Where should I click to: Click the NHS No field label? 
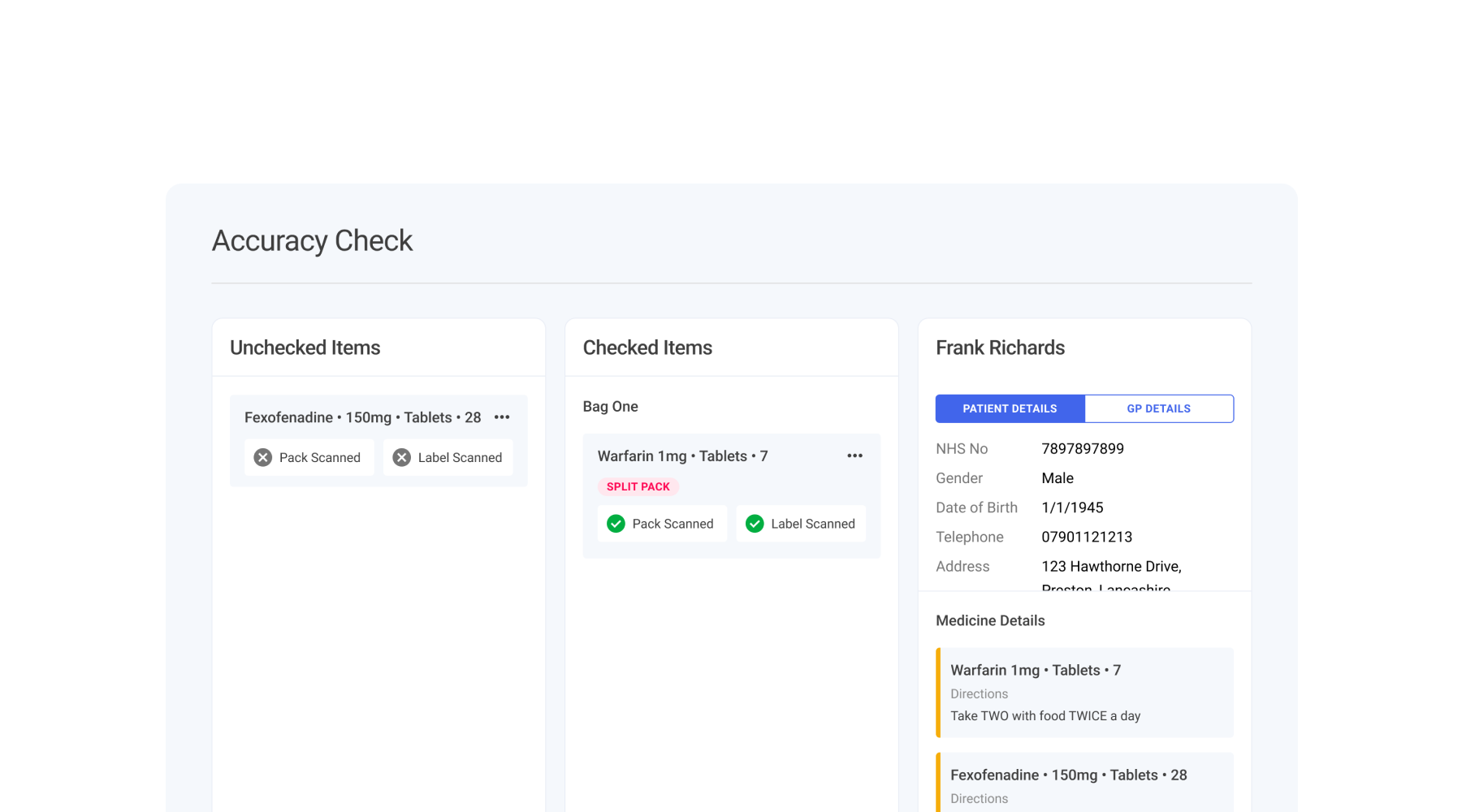pyautogui.click(x=962, y=449)
